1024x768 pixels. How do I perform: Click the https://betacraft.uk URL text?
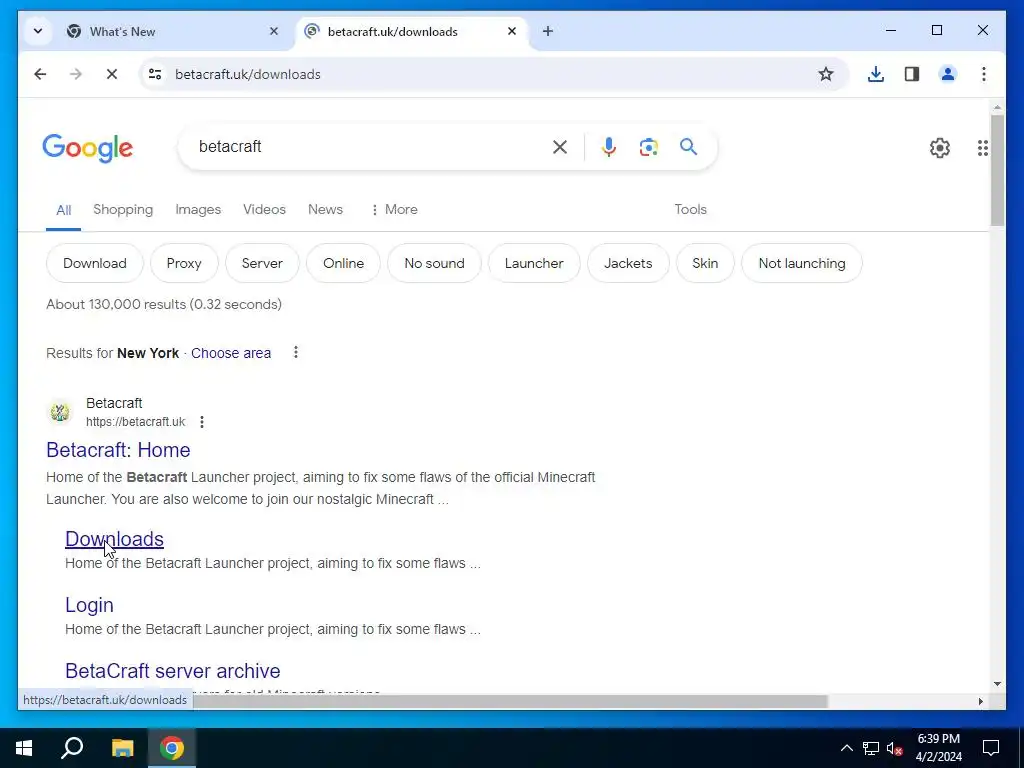(136, 422)
